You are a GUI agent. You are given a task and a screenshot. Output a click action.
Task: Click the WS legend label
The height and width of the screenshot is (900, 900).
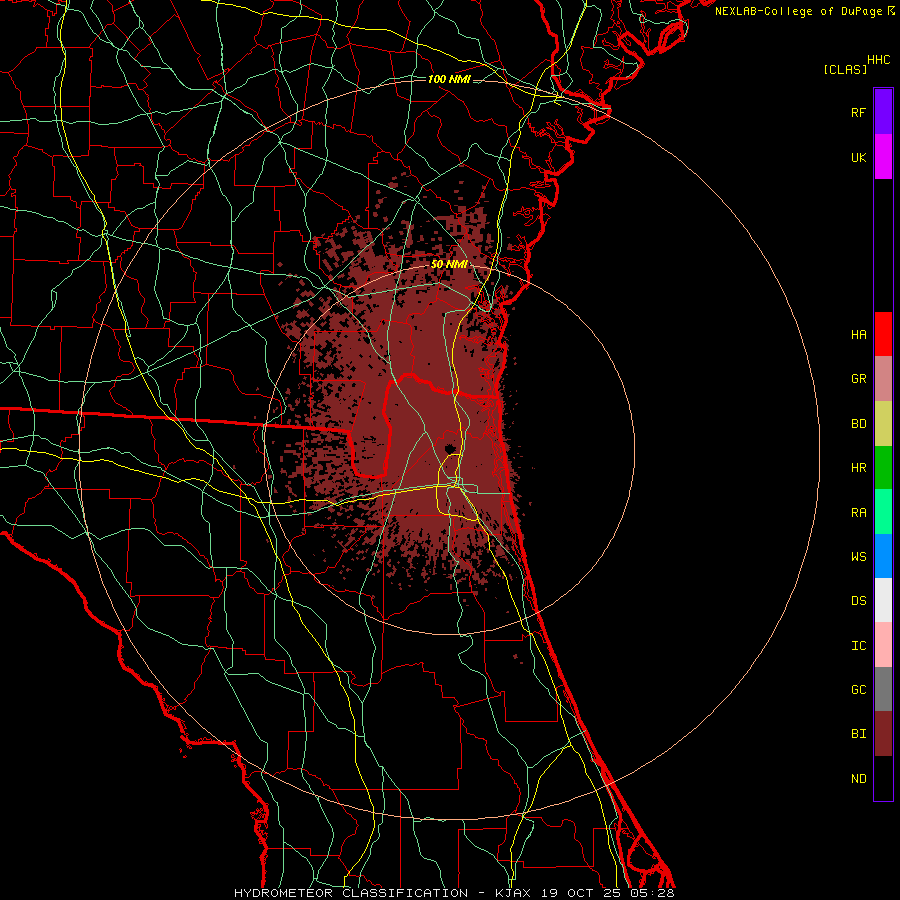point(858,557)
